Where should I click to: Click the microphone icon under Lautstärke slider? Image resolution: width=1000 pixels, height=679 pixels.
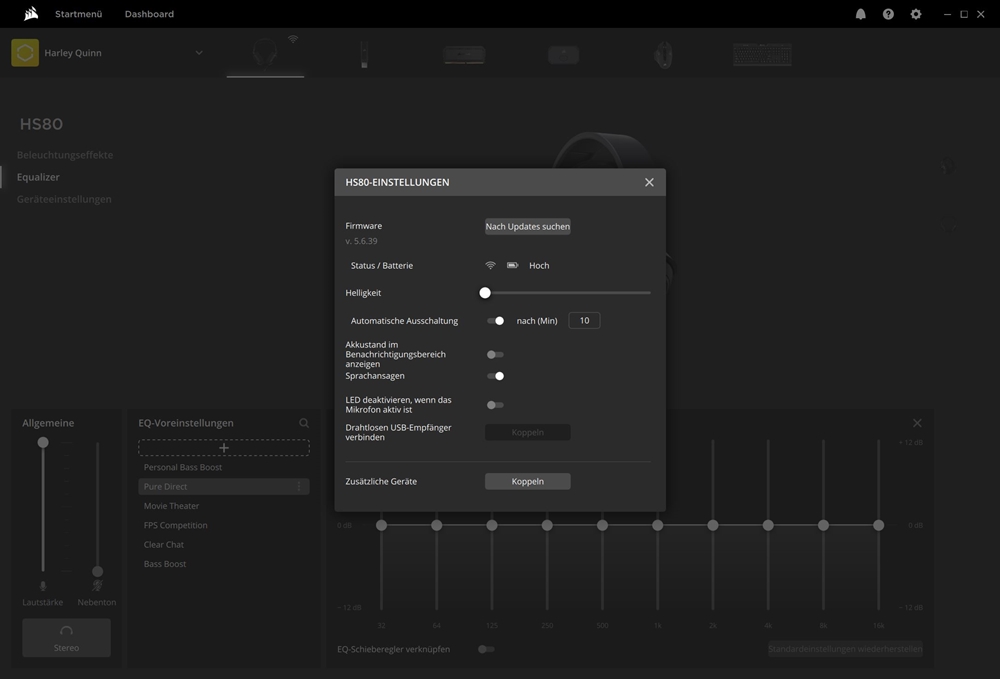43,585
